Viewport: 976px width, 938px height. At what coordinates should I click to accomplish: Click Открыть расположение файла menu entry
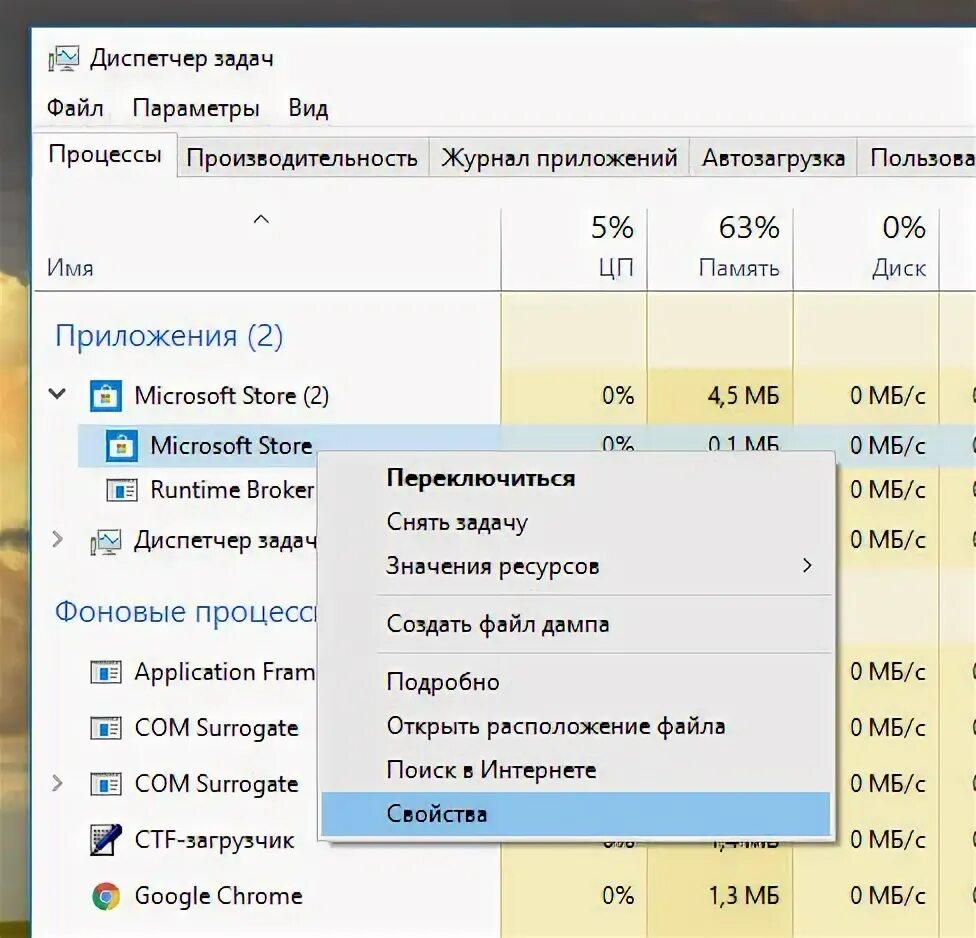click(556, 726)
